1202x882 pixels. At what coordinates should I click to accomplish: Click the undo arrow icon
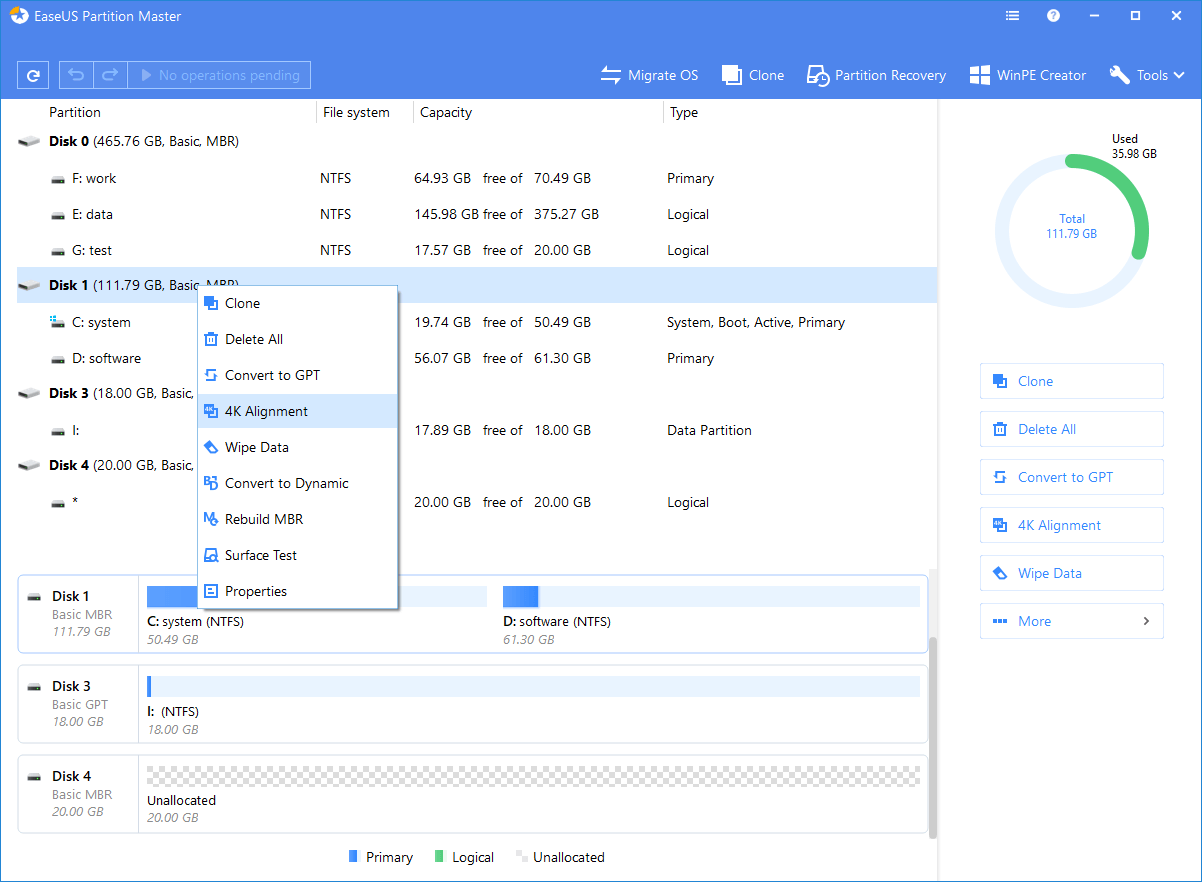pos(76,75)
